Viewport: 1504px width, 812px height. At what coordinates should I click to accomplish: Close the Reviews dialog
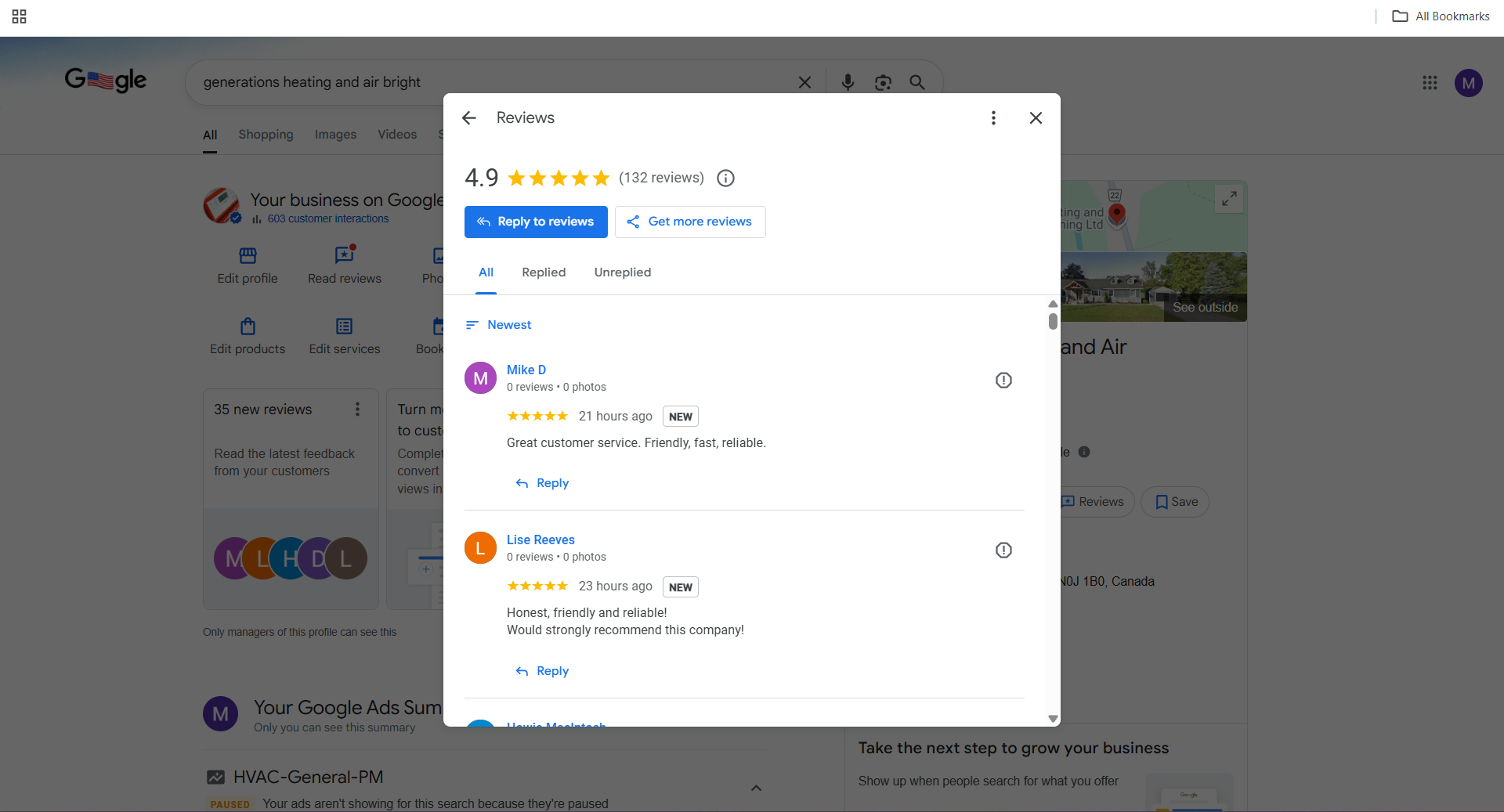click(x=1036, y=117)
